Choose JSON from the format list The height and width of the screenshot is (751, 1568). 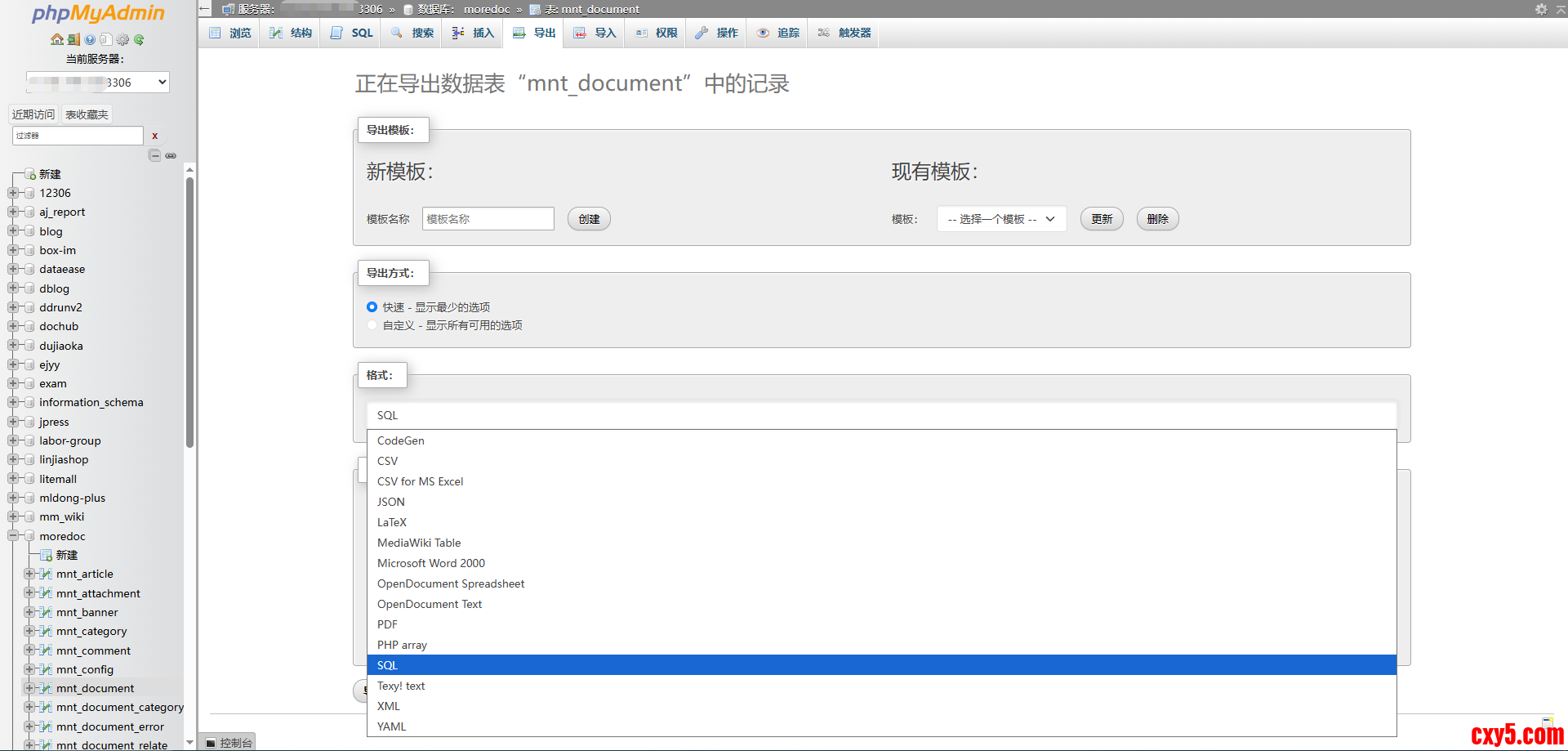coord(391,502)
